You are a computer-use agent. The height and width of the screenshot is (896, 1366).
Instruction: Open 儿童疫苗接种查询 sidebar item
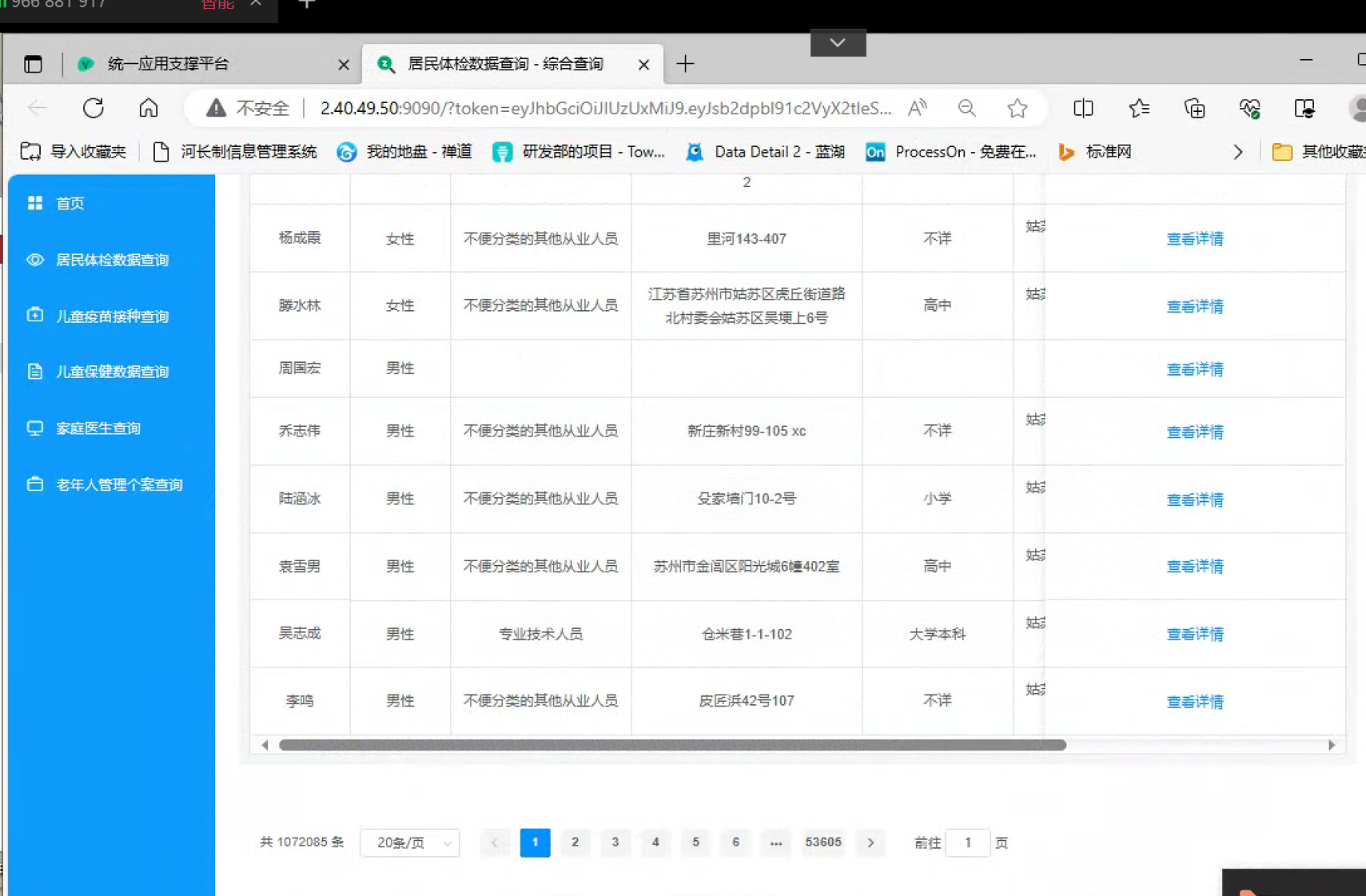(x=112, y=316)
